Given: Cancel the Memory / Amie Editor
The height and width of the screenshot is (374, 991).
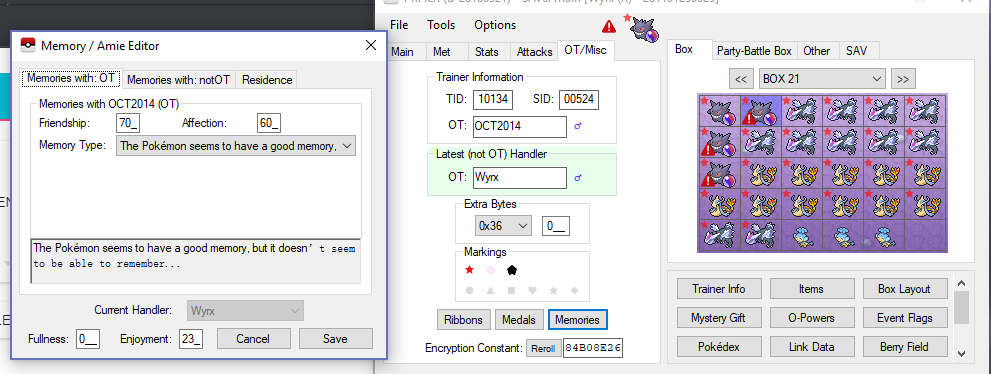Looking at the screenshot, I should (253, 339).
